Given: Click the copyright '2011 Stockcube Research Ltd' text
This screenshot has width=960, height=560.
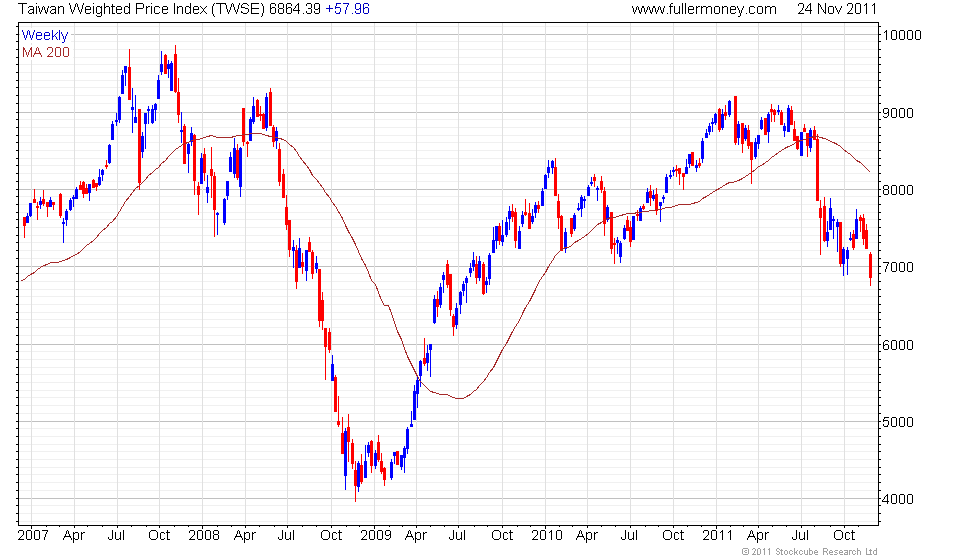Looking at the screenshot, I should pyautogui.click(x=809, y=552).
